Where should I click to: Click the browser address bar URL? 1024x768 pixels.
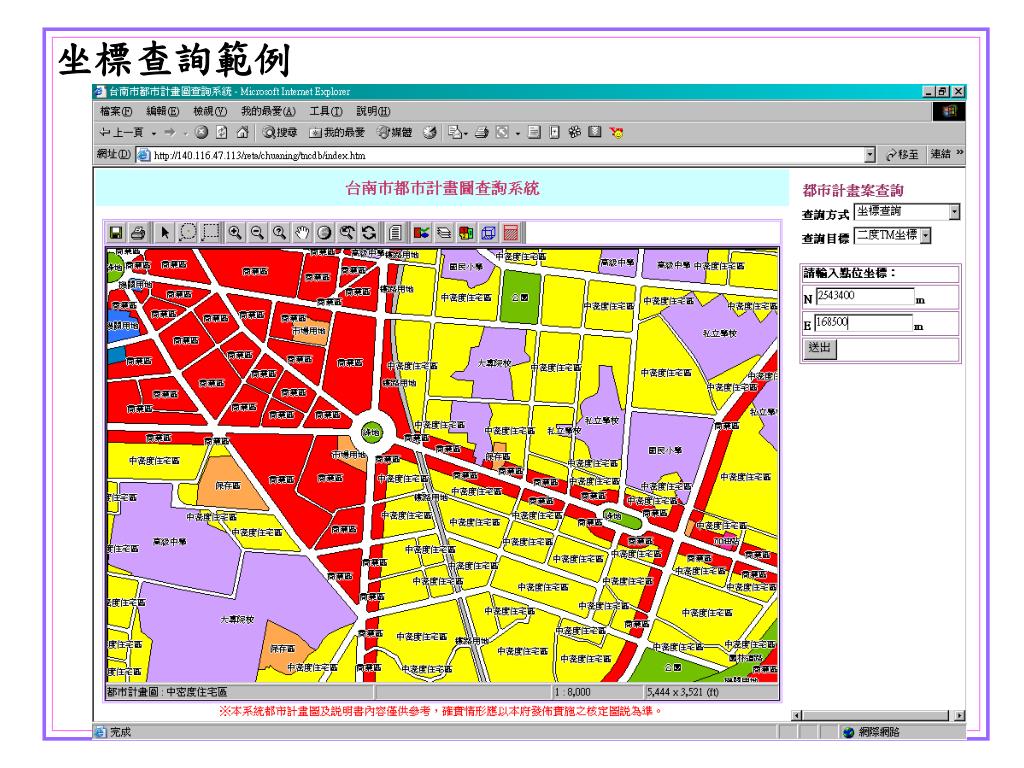(x=500, y=155)
